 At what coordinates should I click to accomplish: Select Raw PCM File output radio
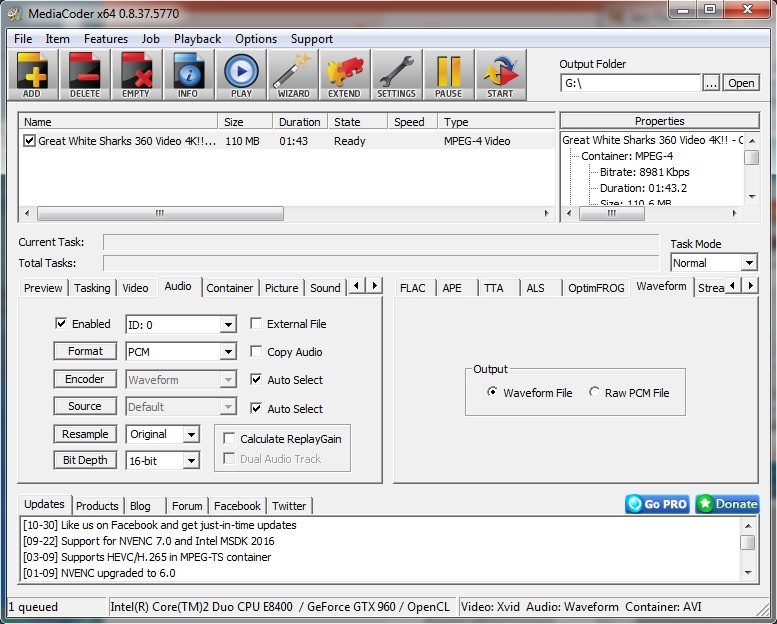tap(594, 392)
